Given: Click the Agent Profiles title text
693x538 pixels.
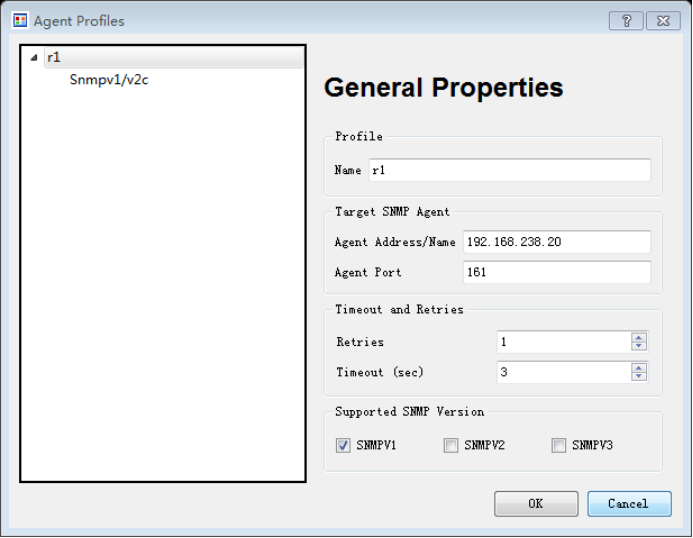Looking at the screenshot, I should point(79,21).
